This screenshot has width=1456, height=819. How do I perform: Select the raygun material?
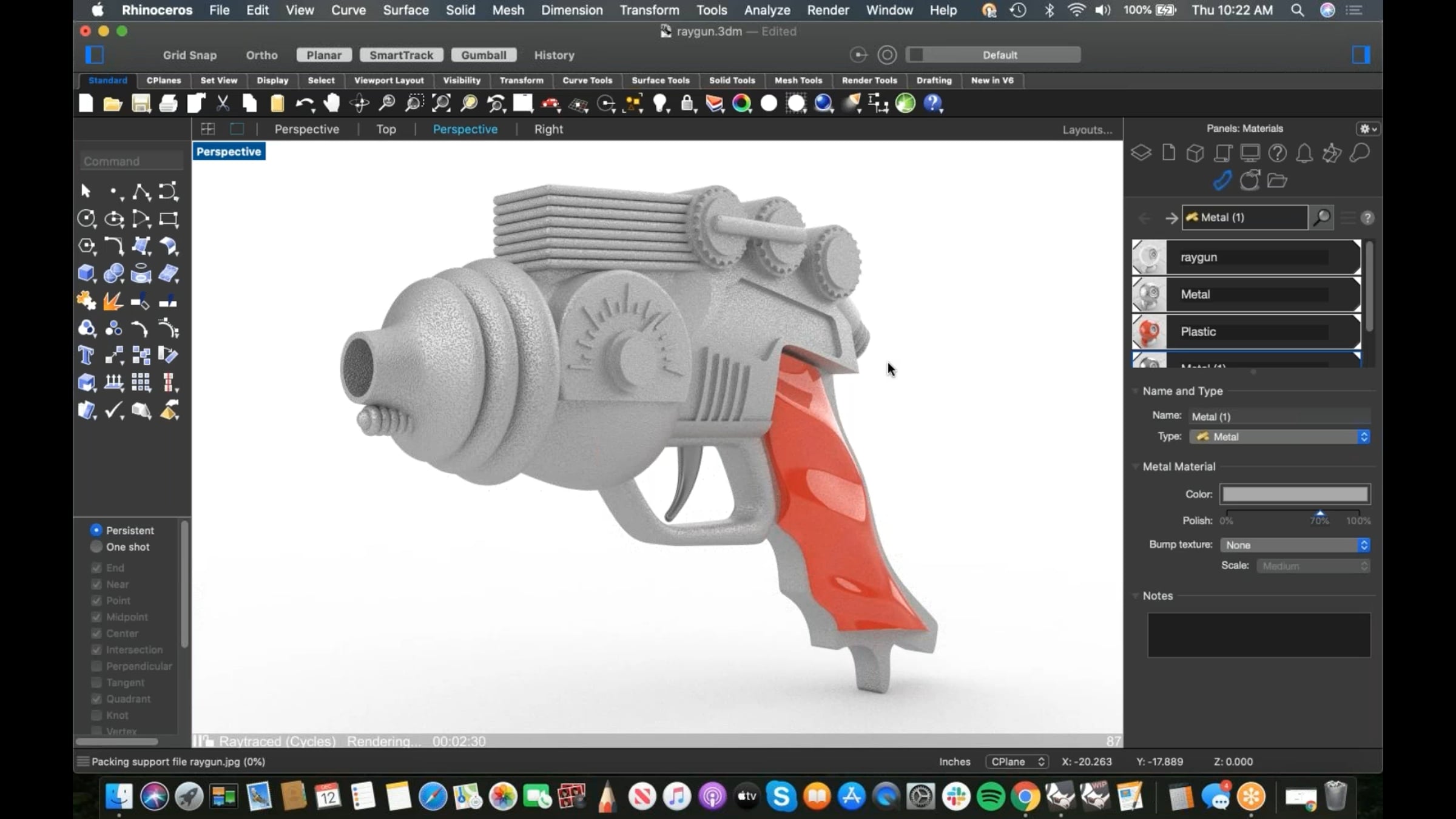(1246, 257)
